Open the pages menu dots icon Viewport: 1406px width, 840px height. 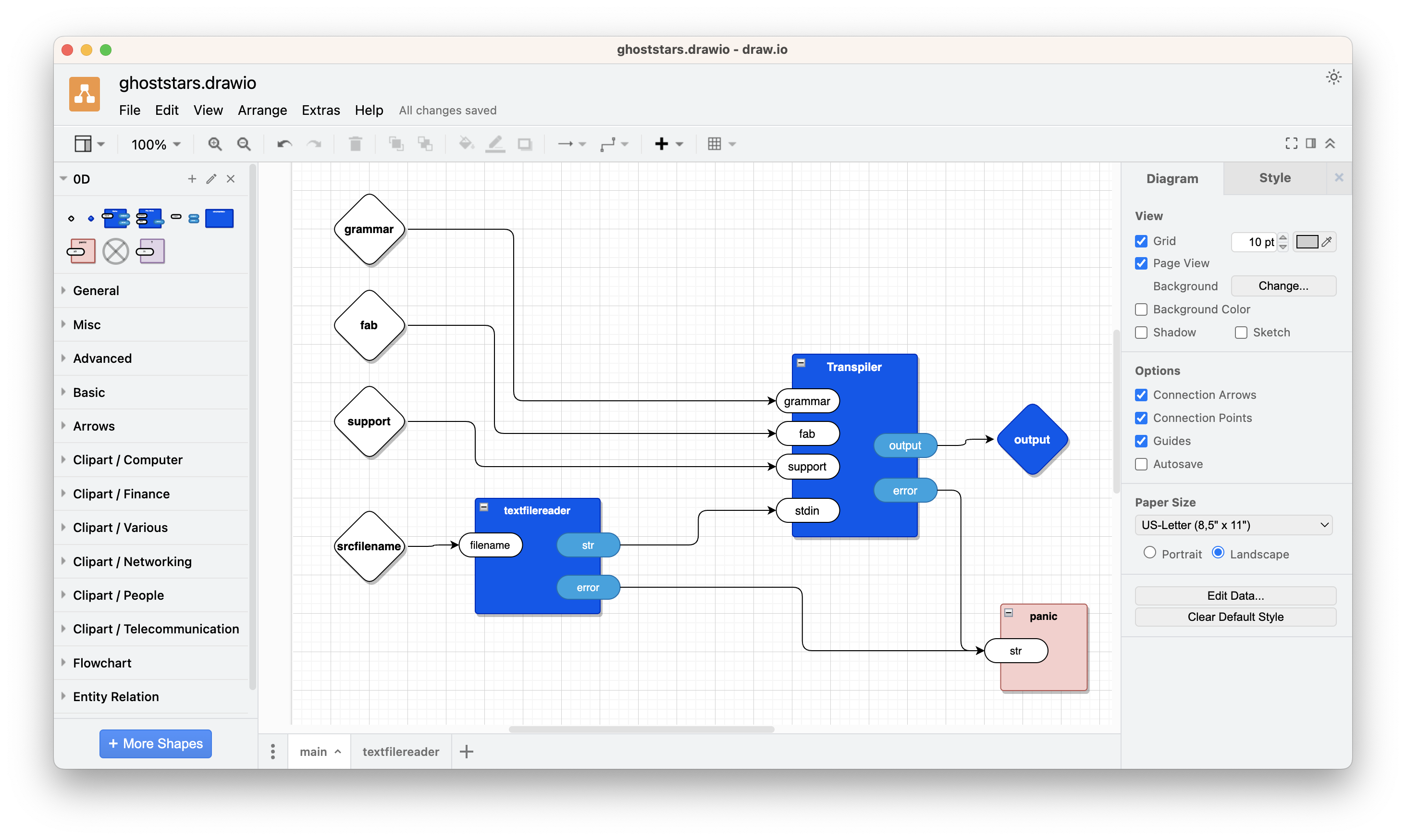[x=273, y=751]
